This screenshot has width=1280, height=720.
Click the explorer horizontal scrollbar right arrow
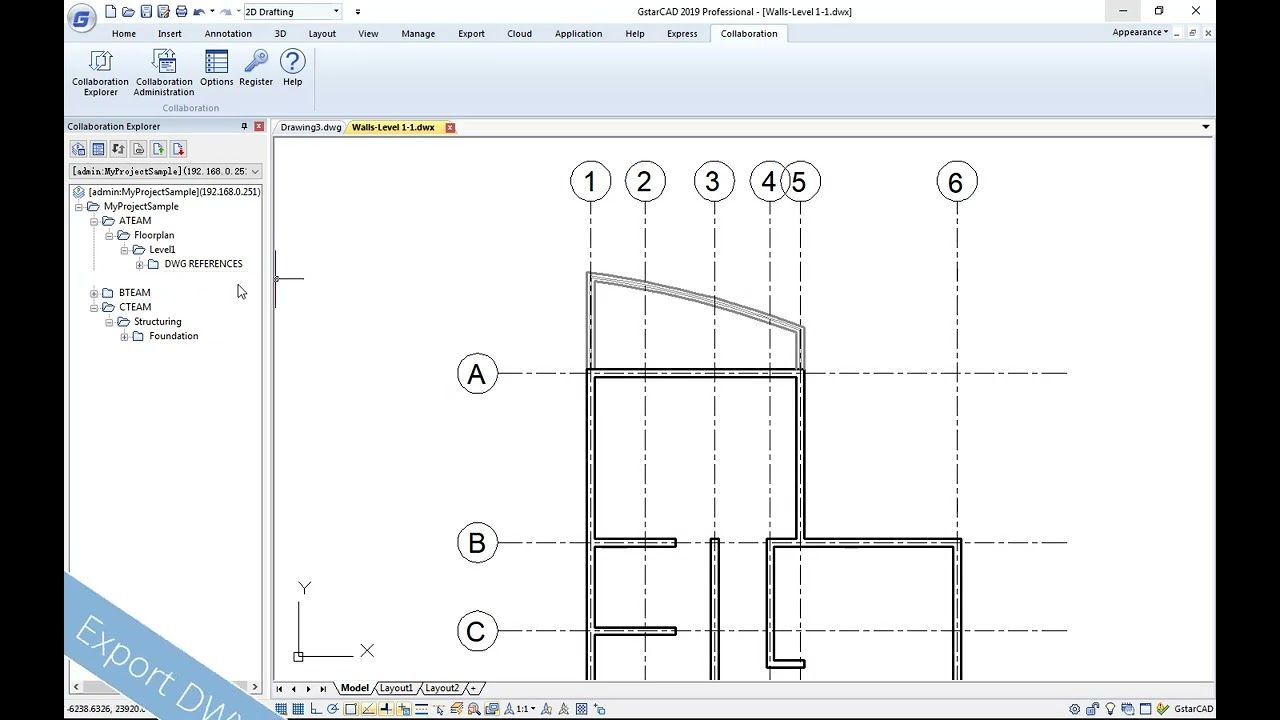pyautogui.click(x=255, y=687)
